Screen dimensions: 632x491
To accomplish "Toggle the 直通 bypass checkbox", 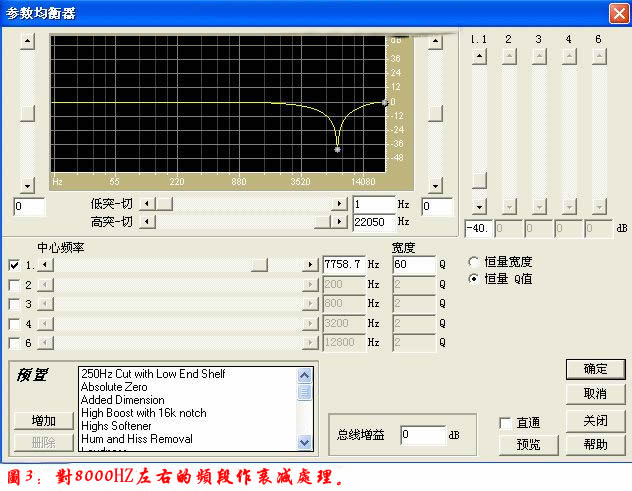I will coord(505,423).
